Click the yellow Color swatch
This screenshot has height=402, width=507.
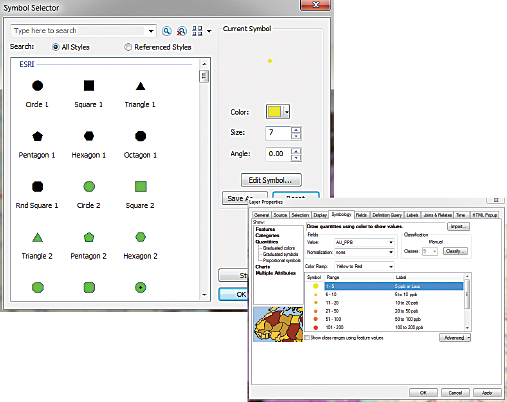point(275,112)
